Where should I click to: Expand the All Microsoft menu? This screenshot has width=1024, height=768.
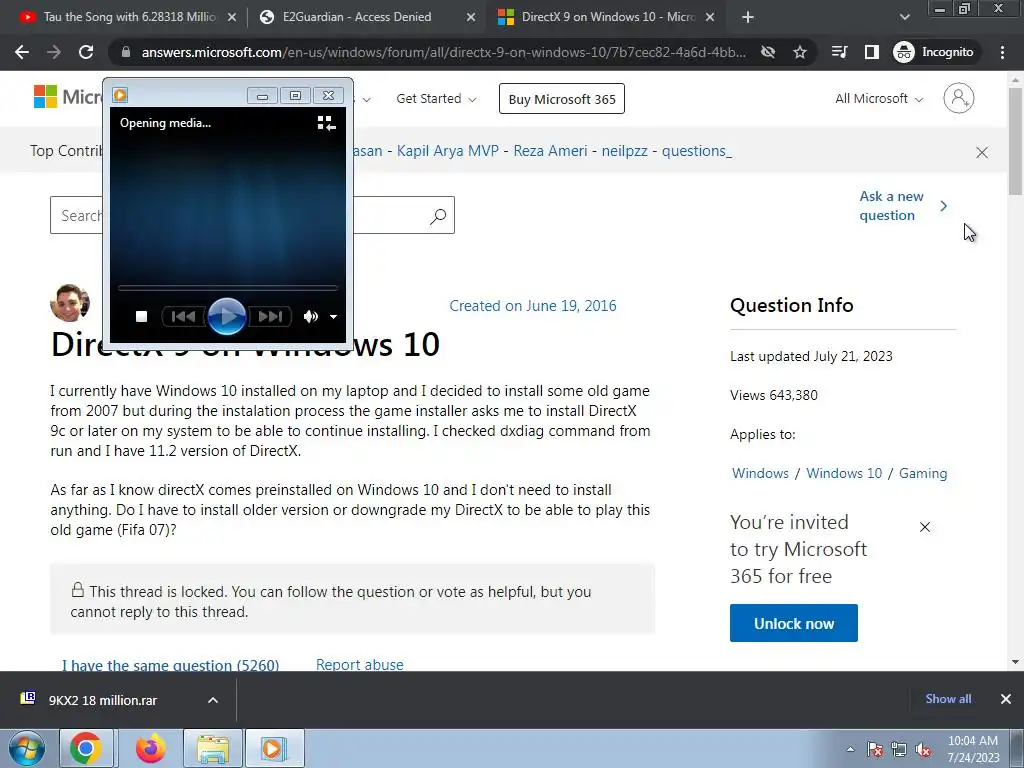coord(879,99)
